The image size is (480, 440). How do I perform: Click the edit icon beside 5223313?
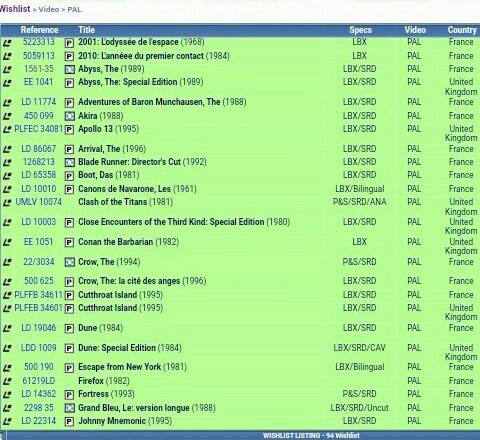click(x=7, y=43)
